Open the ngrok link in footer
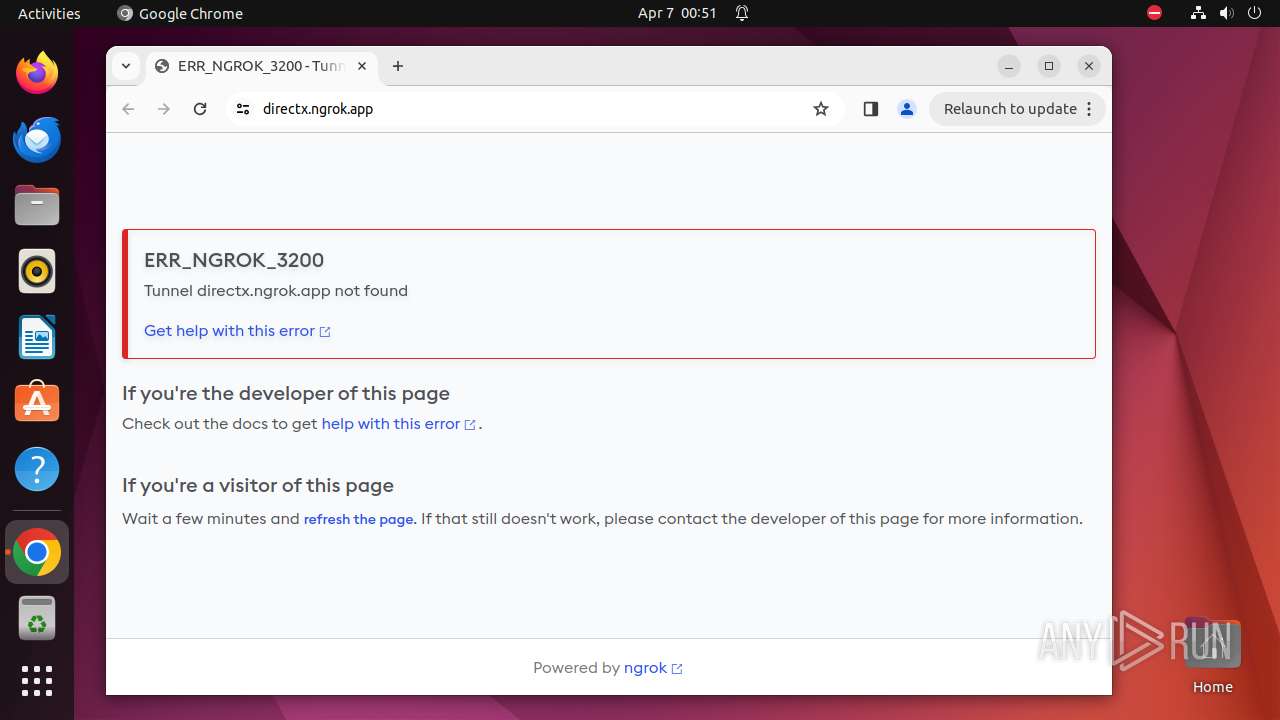Screen dimensions: 1280x720 [x=653, y=668]
